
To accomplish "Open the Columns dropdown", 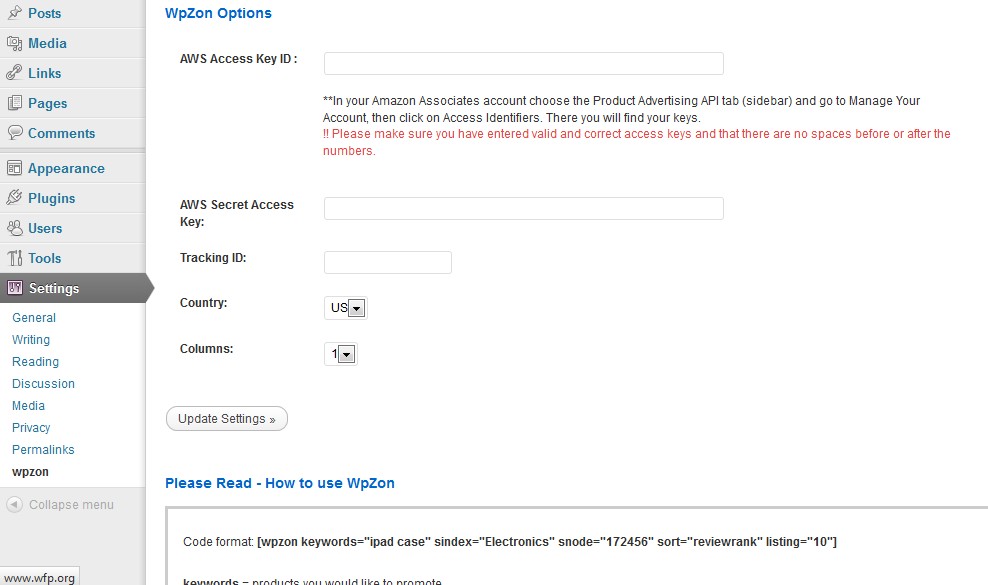I will [x=341, y=354].
